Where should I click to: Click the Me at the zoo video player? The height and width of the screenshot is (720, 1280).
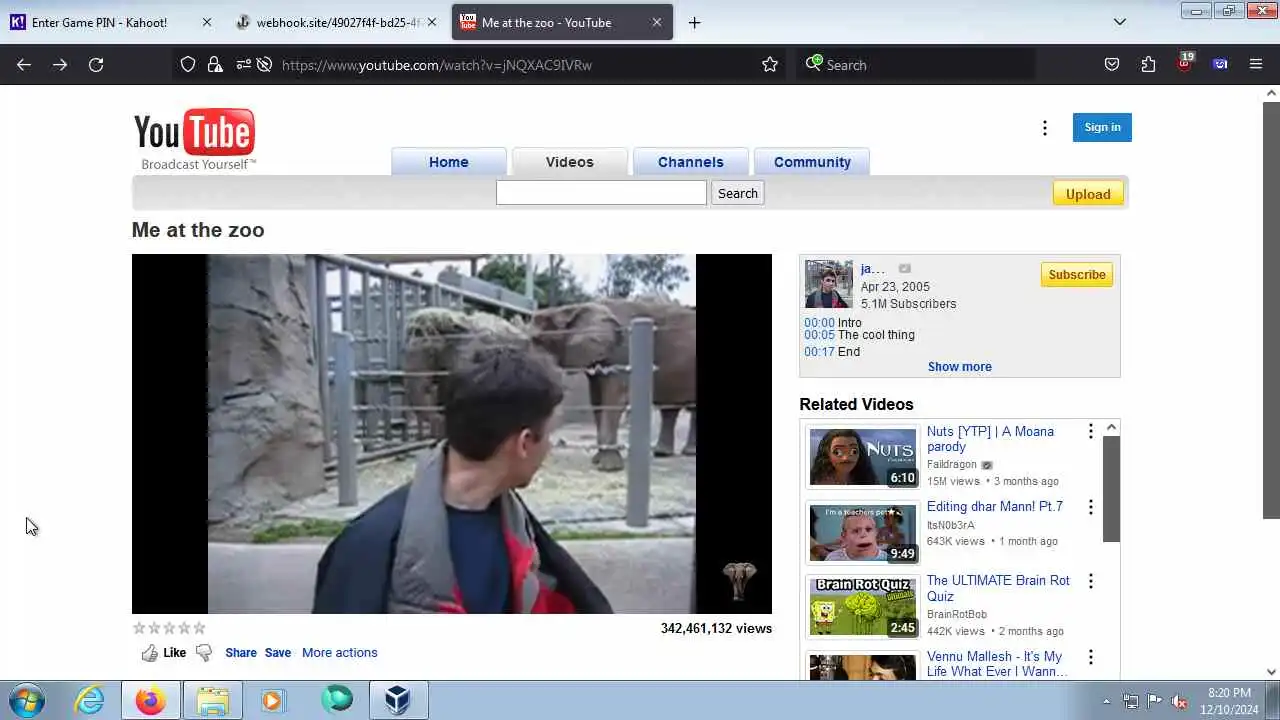452,434
